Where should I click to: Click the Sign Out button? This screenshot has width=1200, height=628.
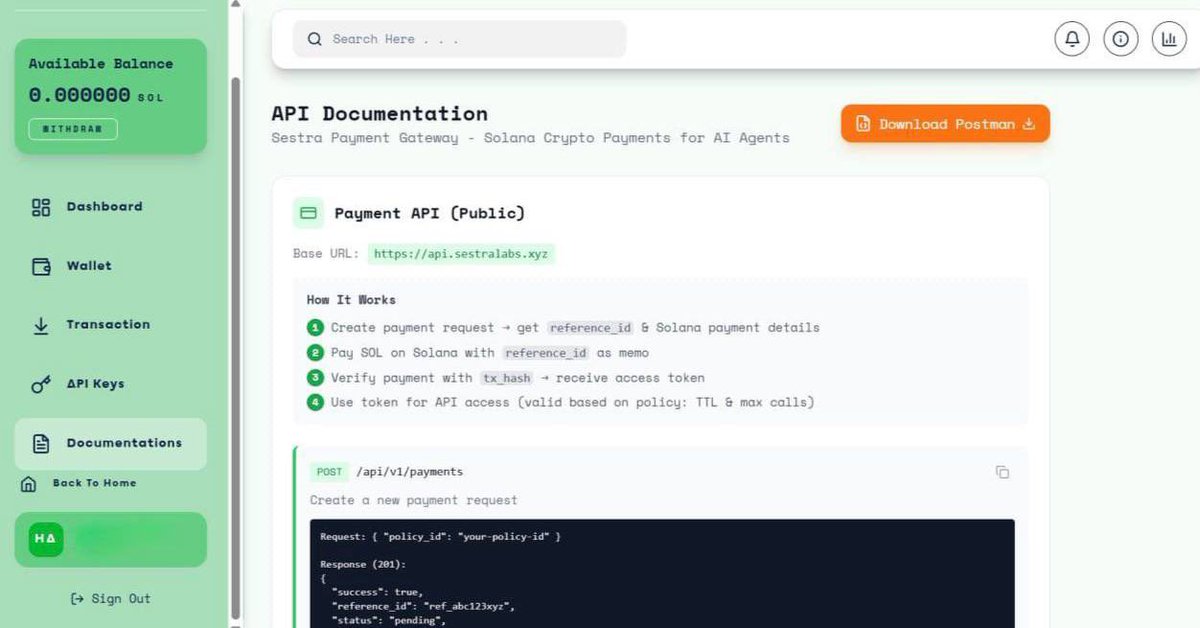pos(110,599)
